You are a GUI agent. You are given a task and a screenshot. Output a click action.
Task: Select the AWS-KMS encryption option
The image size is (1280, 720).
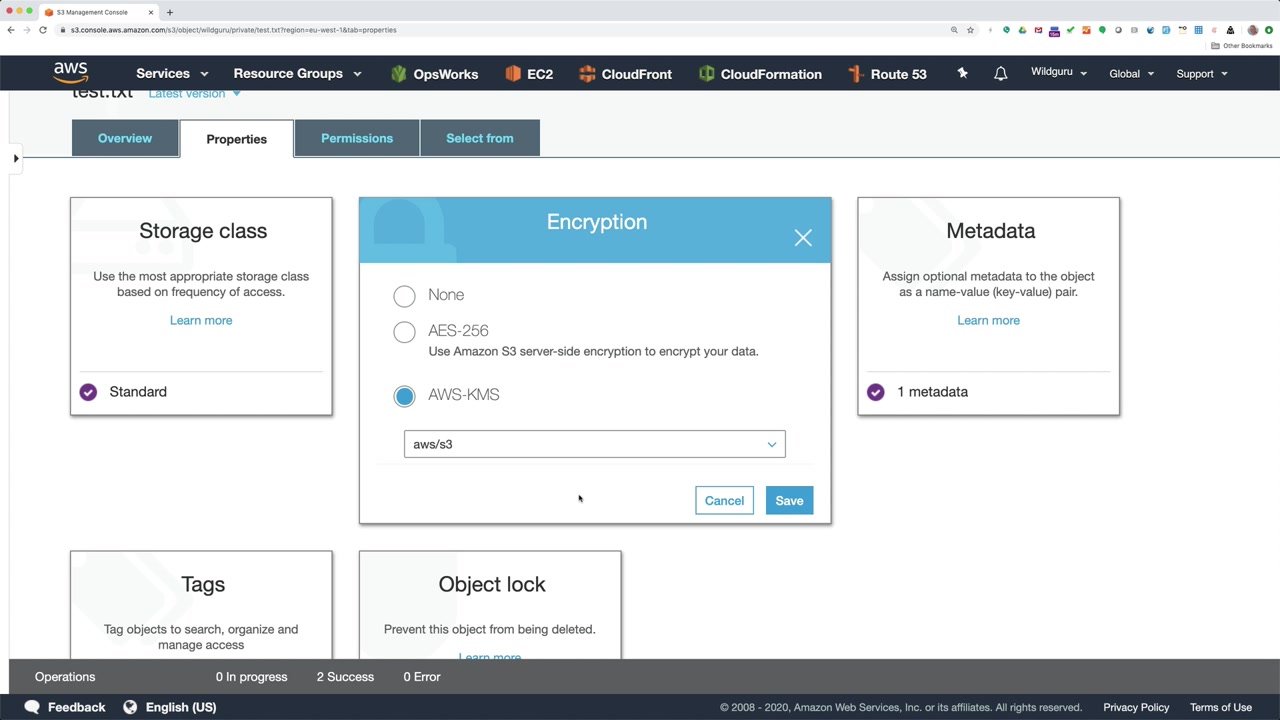(x=404, y=396)
